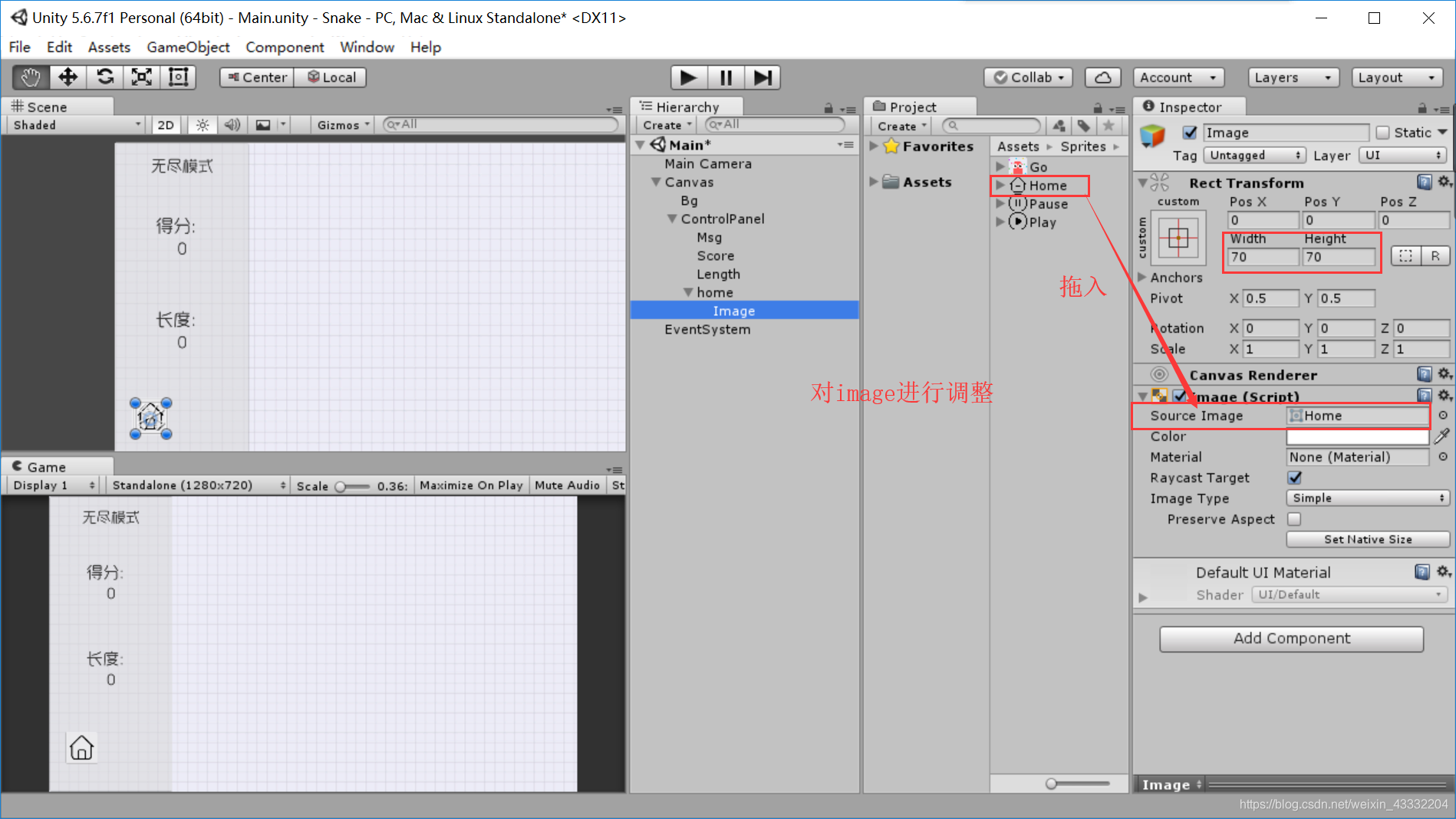
Task: Toggle Image Script enabled checkbox
Action: click(x=1180, y=396)
